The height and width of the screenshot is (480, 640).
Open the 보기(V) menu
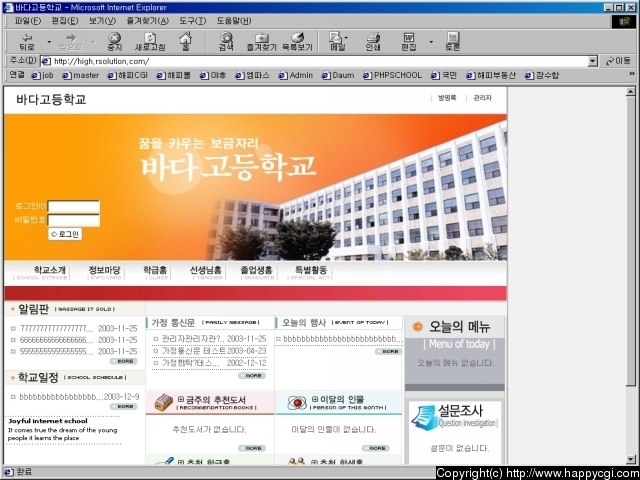102,21
